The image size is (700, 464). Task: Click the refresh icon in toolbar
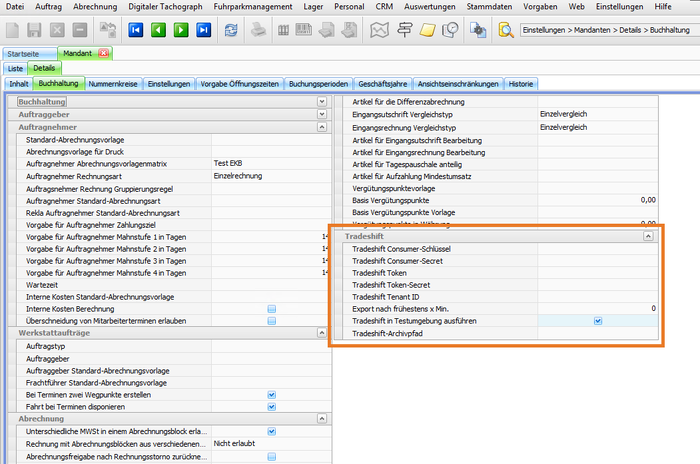(233, 30)
